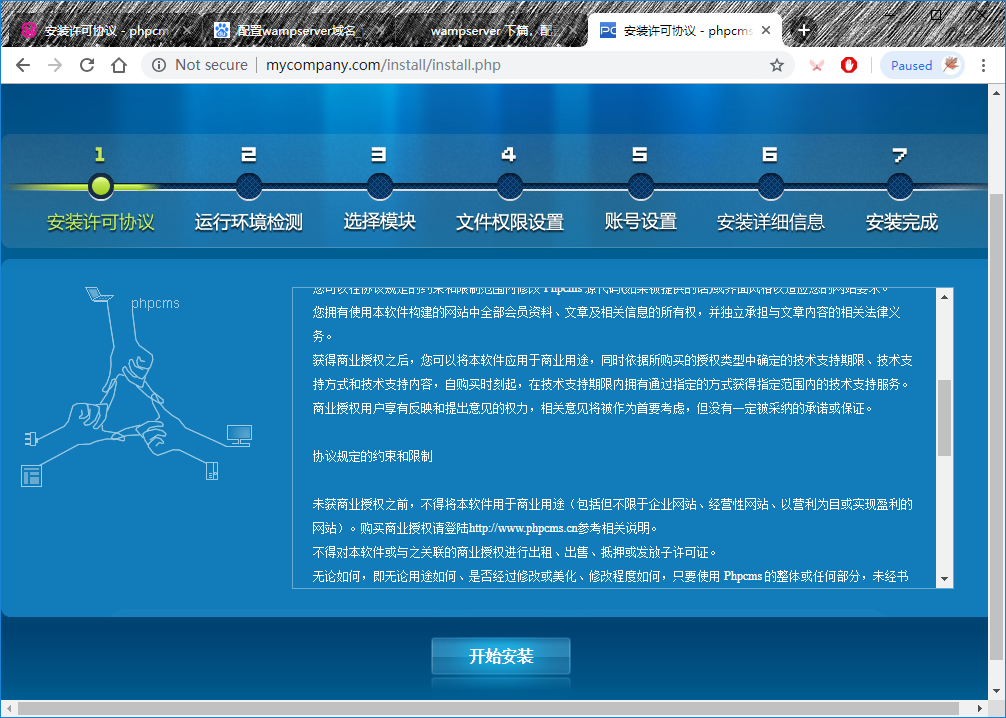Open http://www.phpcms.cn link in license text
This screenshot has height=718, width=1006.
tap(523, 528)
